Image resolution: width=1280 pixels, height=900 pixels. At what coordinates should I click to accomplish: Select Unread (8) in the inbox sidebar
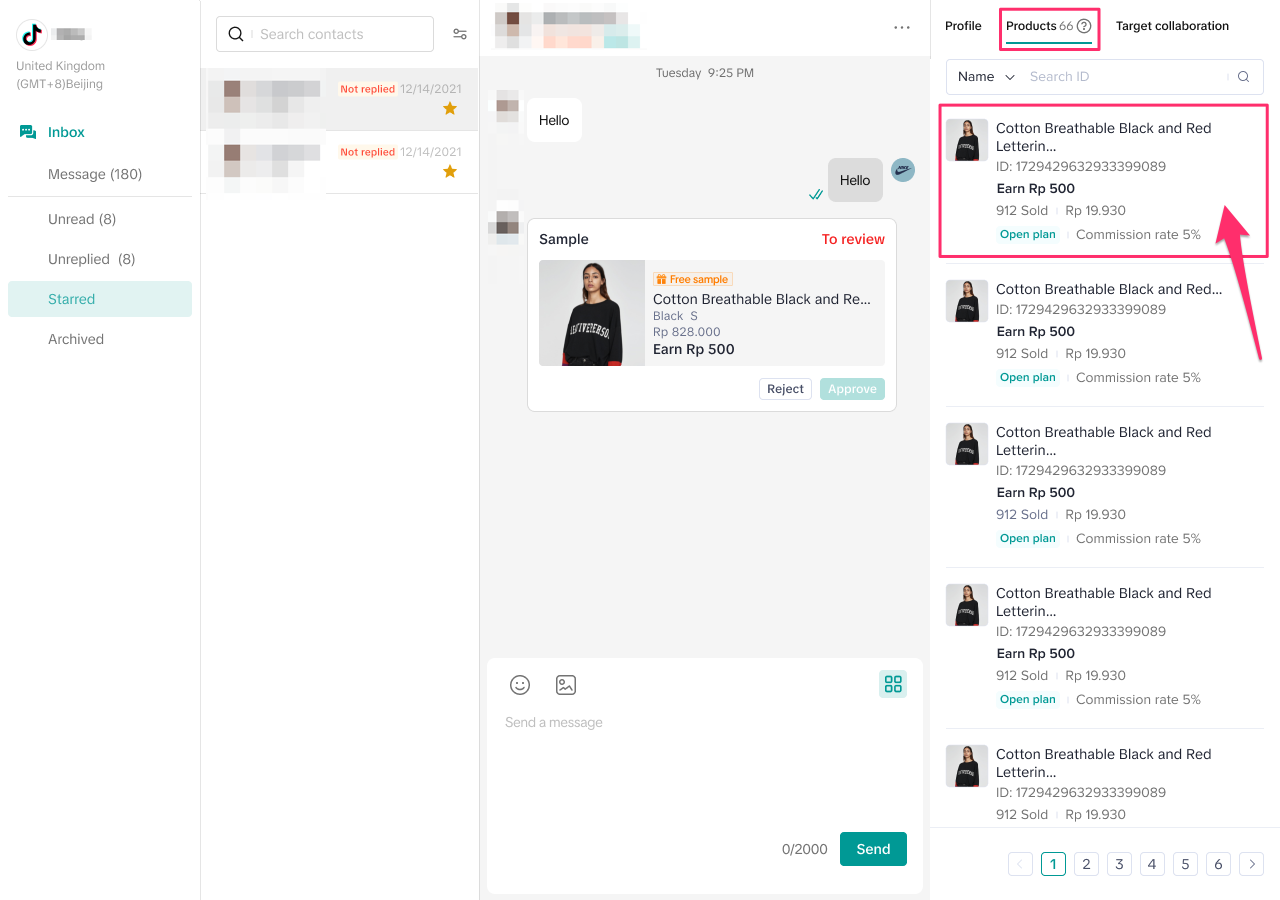(82, 219)
